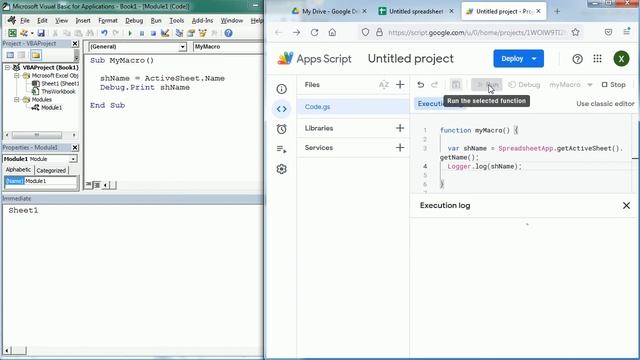This screenshot has width=640, height=360.
Task: Open Triggers clock icon in Apps Script sidebar
Action: click(x=282, y=129)
